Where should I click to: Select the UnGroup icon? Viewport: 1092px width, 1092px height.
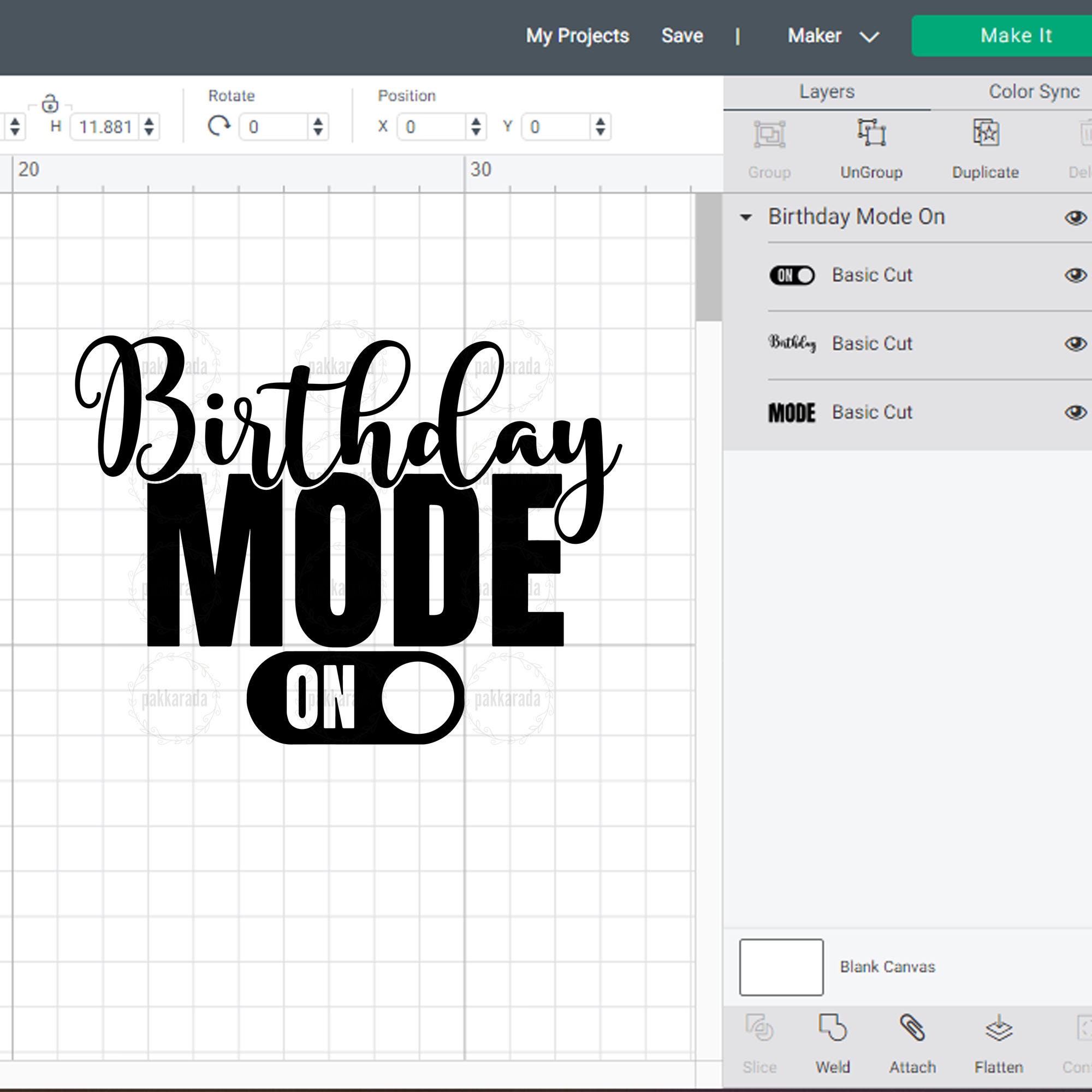[x=871, y=134]
